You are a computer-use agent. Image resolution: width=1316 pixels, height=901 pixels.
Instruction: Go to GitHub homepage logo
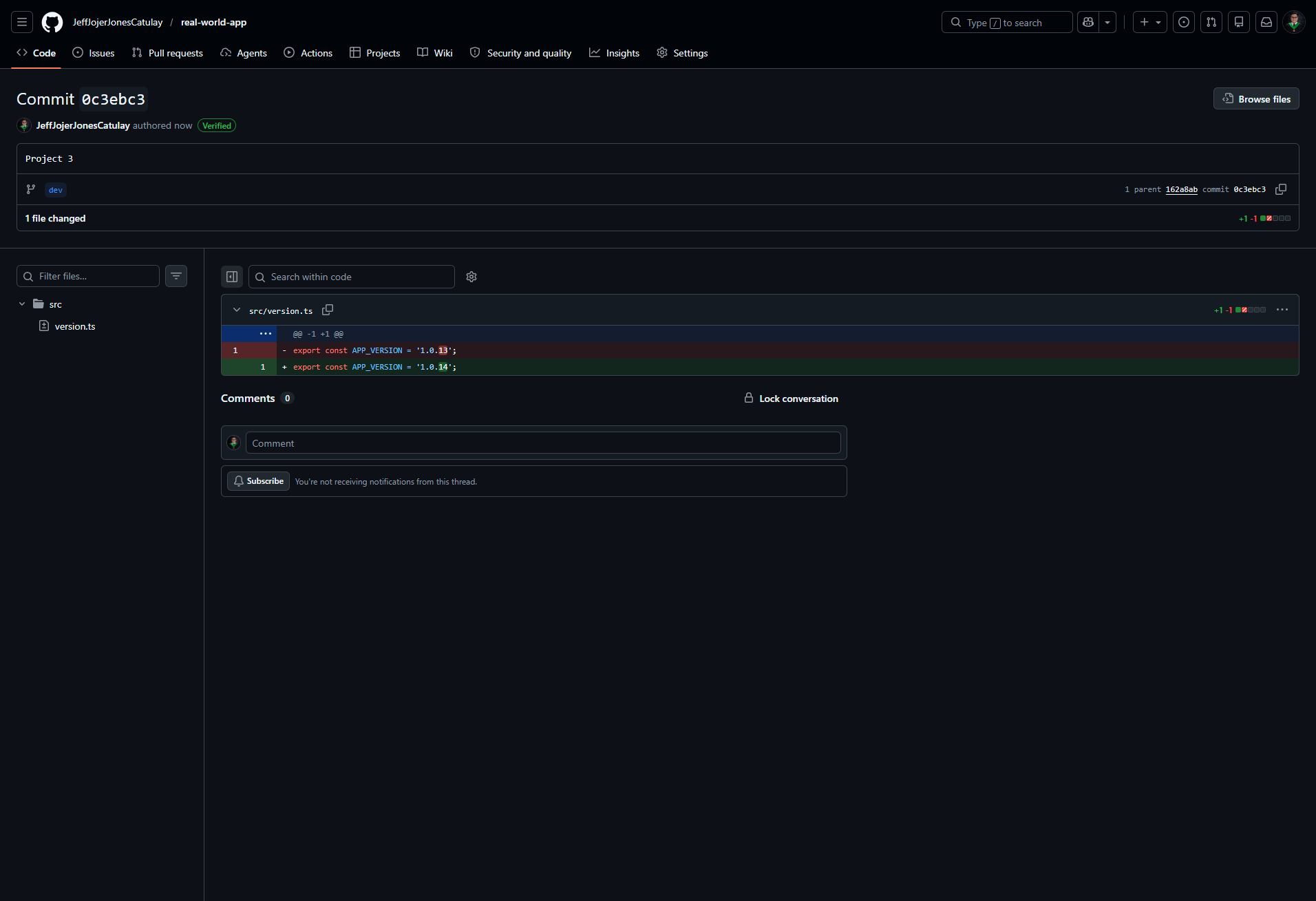tap(52, 22)
